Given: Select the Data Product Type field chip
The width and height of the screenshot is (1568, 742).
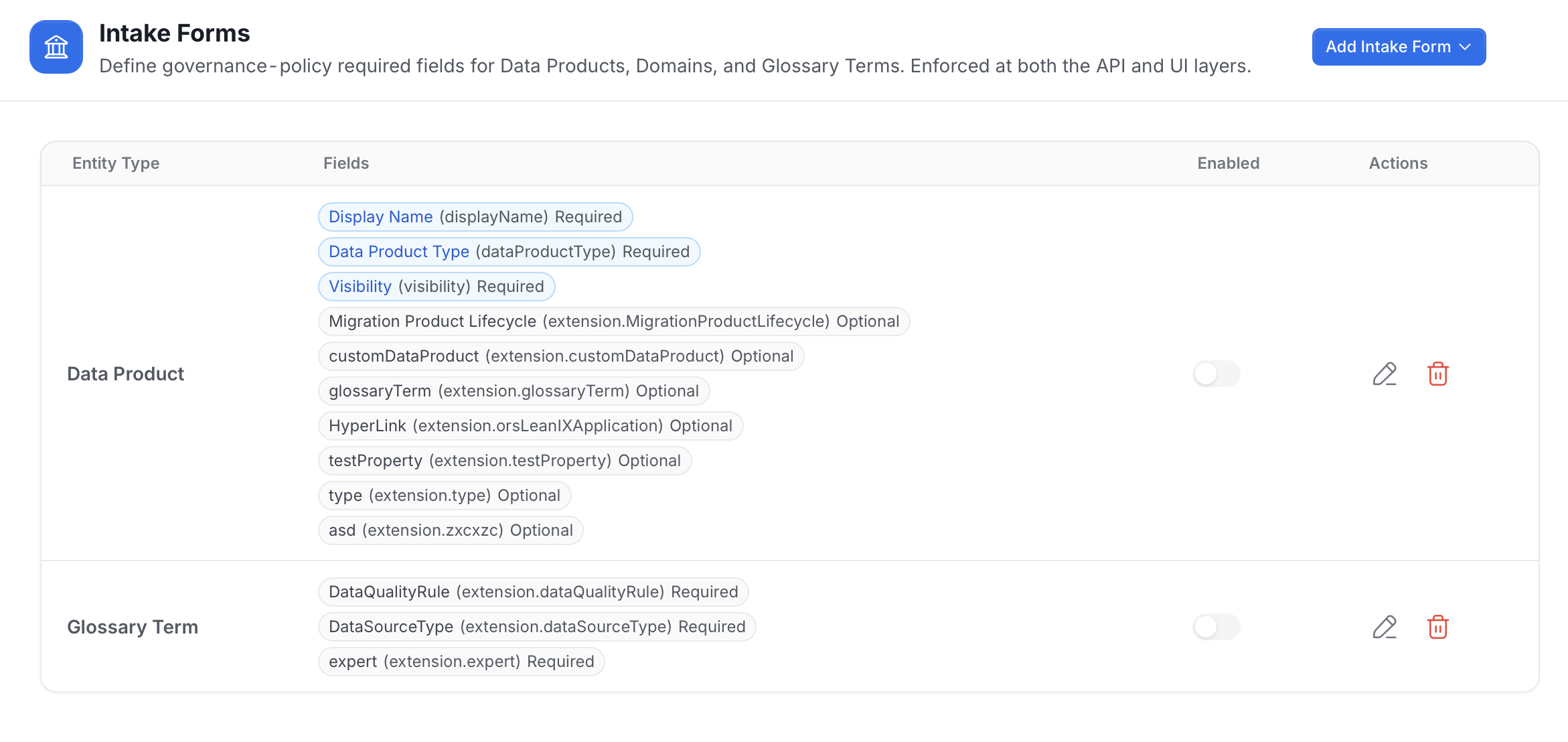Looking at the screenshot, I should coord(509,252).
